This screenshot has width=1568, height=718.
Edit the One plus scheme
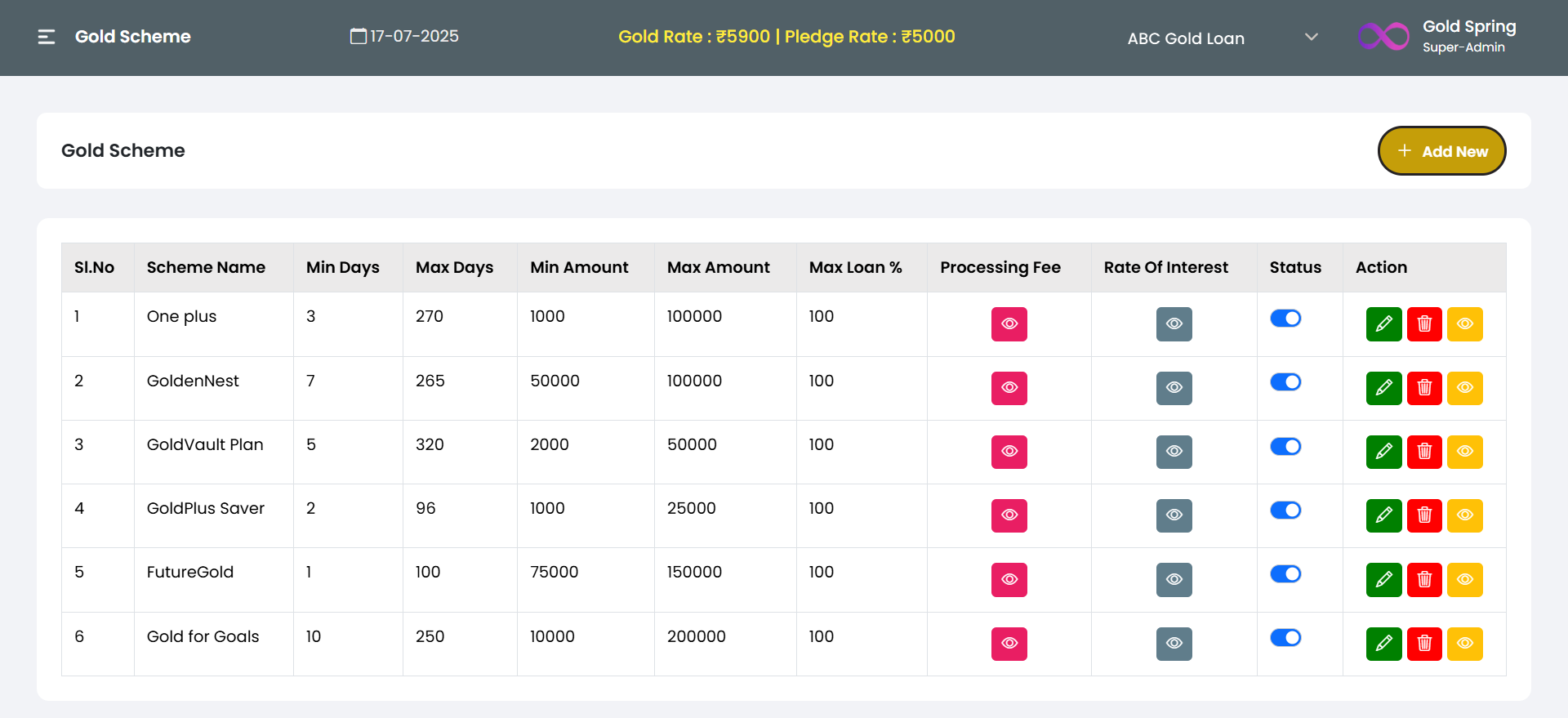[1384, 324]
